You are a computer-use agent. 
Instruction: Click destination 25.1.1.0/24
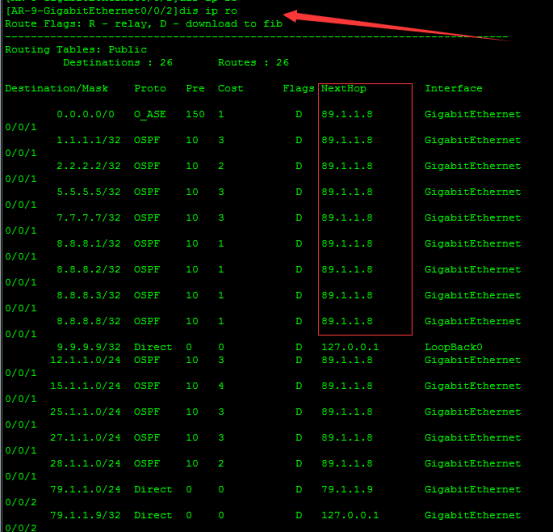[x=86, y=412]
